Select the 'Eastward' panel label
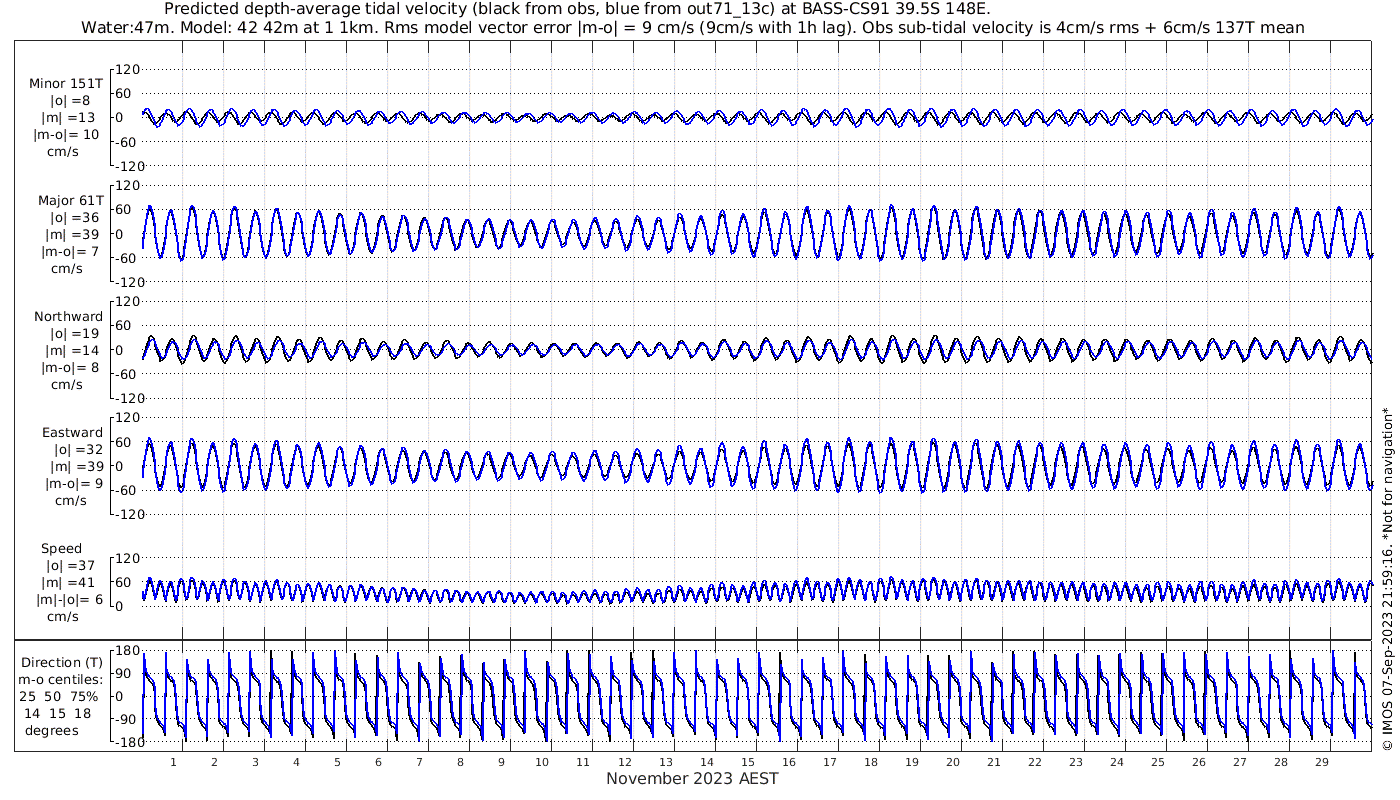The image size is (1400, 800). [72, 432]
